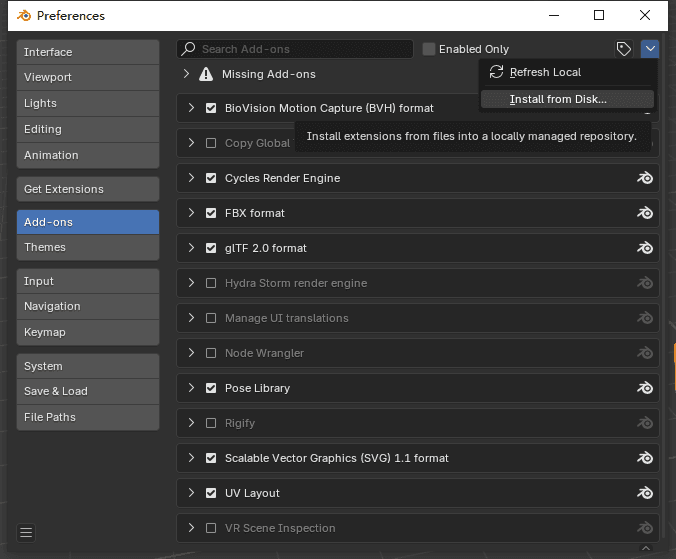Expand Node Wrangler details
This screenshot has height=559, width=676.
pyautogui.click(x=191, y=353)
